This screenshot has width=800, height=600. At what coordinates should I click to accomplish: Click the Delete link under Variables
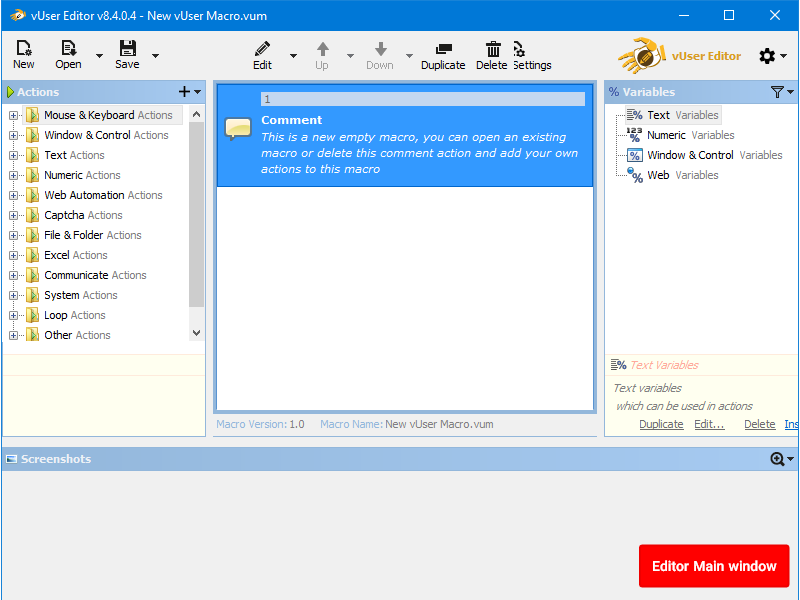click(x=760, y=424)
